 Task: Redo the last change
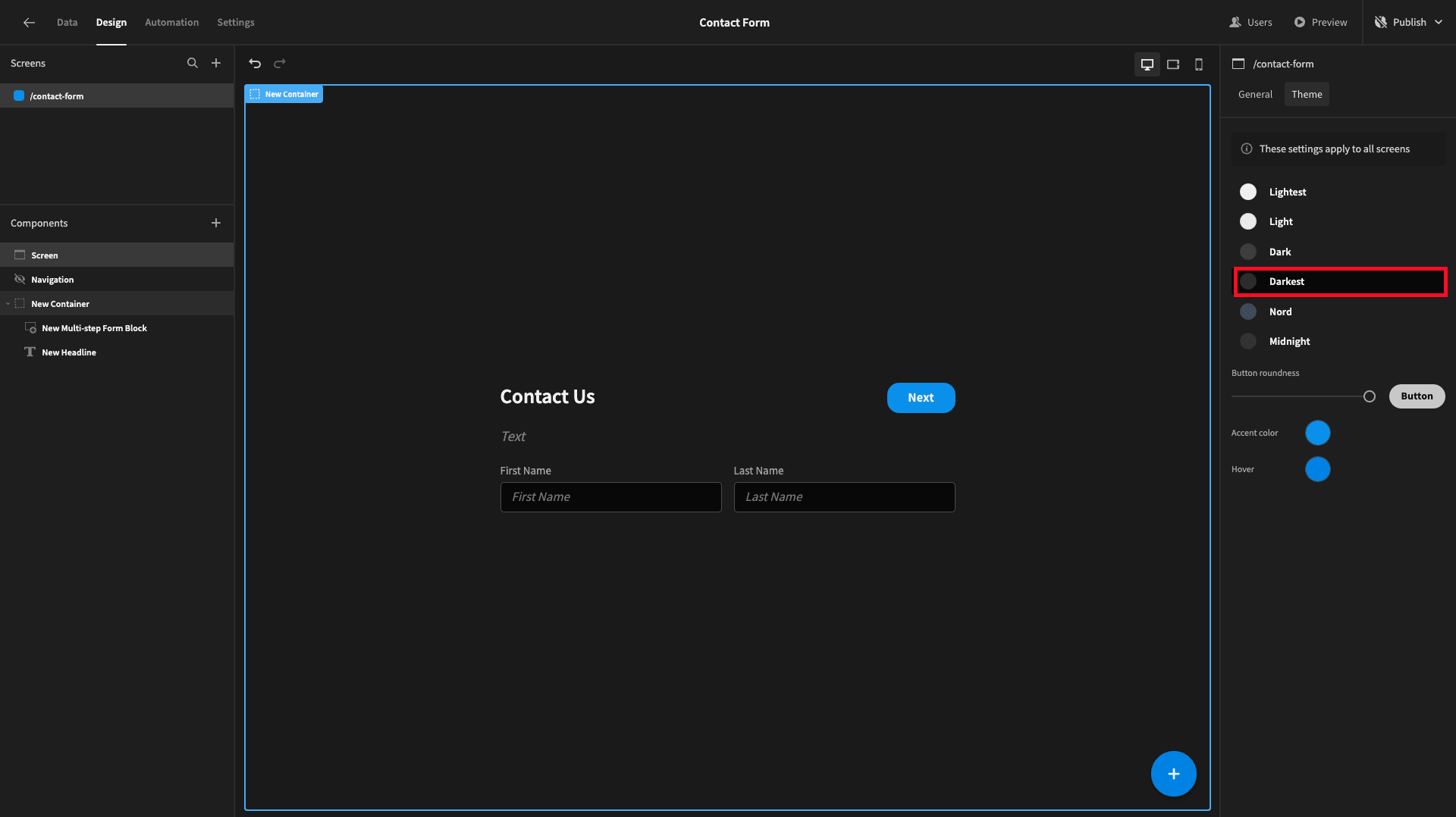coord(280,64)
